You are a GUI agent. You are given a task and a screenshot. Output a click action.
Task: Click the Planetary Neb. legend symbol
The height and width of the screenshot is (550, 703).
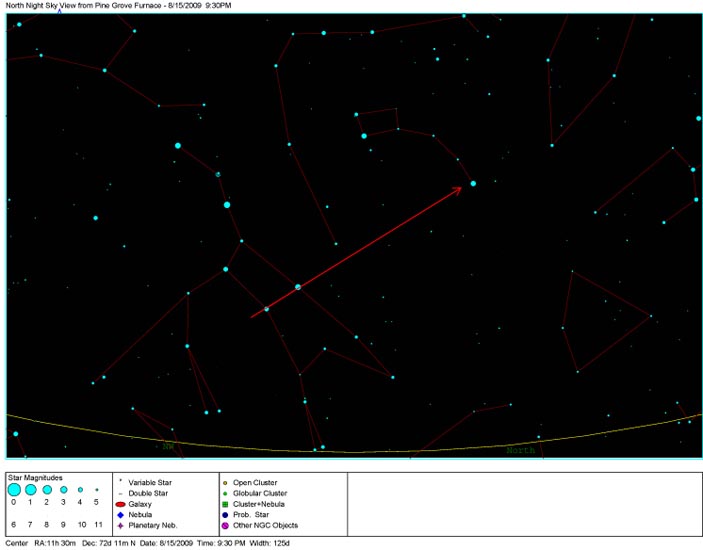(x=120, y=525)
